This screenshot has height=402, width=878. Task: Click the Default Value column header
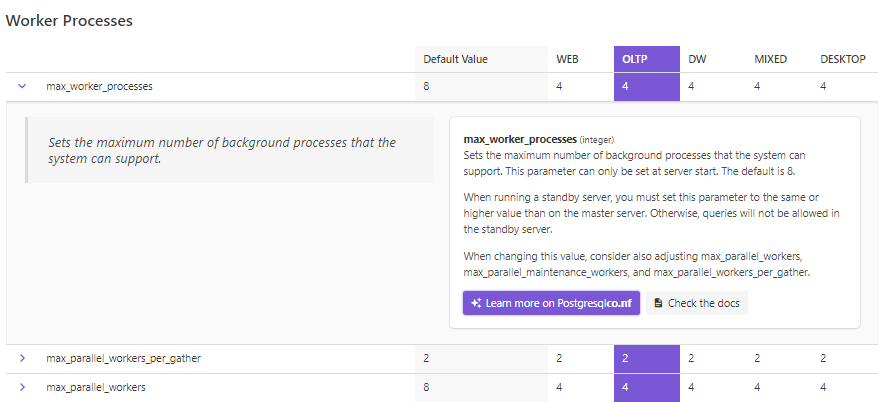point(455,59)
